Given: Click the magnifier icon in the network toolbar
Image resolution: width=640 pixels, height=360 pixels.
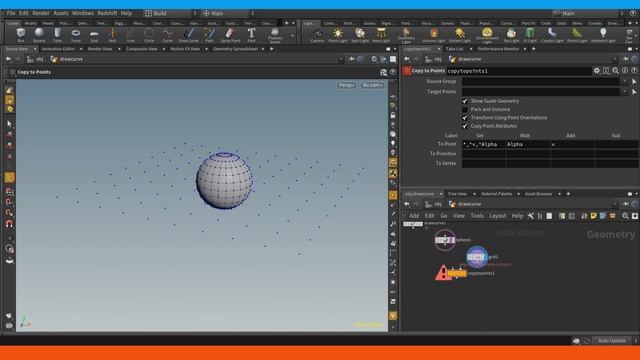Looking at the screenshot, I should coord(625,216).
